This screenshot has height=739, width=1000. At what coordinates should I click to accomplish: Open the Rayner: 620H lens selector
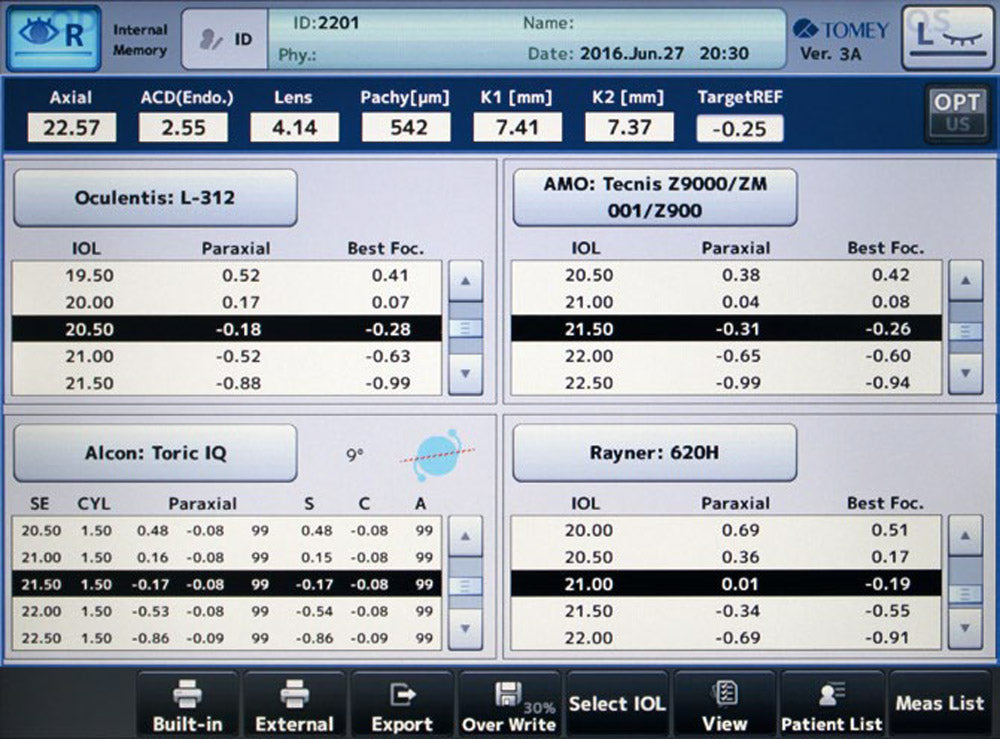655,452
